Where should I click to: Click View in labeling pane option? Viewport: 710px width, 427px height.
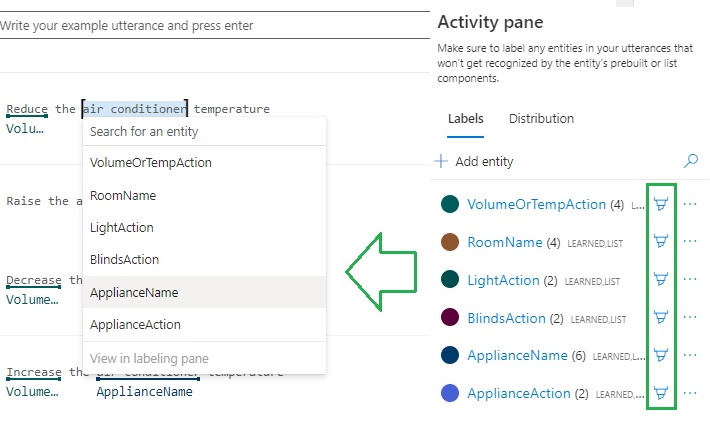[x=149, y=358]
